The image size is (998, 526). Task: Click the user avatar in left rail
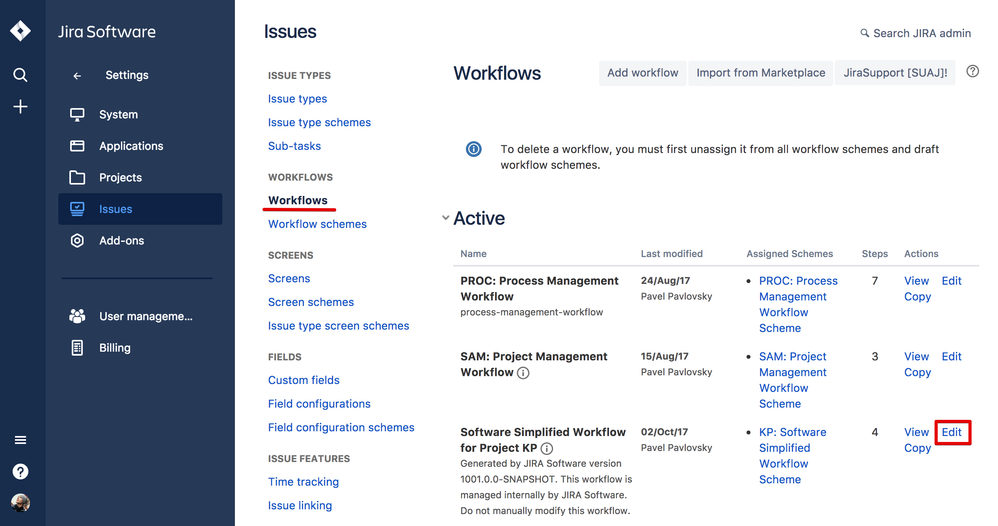pyautogui.click(x=20, y=503)
